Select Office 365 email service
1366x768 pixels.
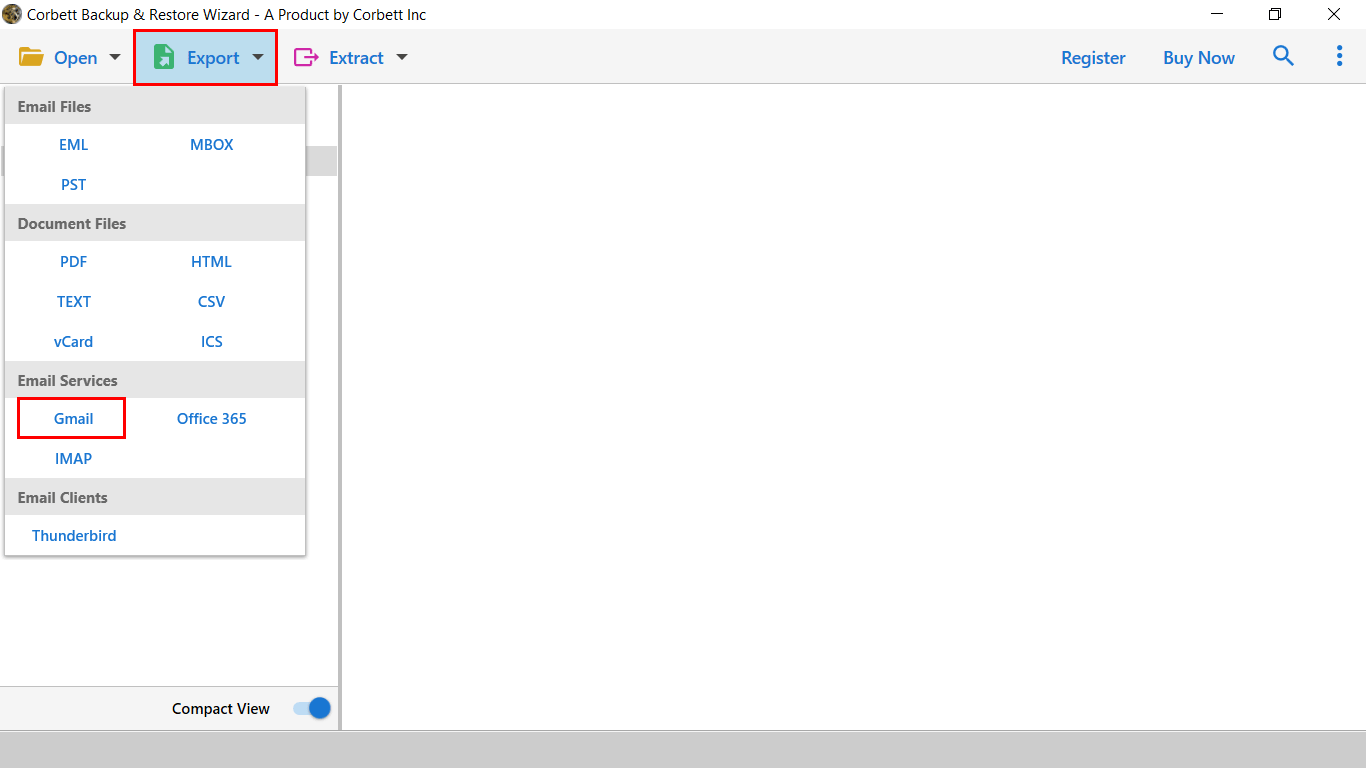(x=211, y=418)
